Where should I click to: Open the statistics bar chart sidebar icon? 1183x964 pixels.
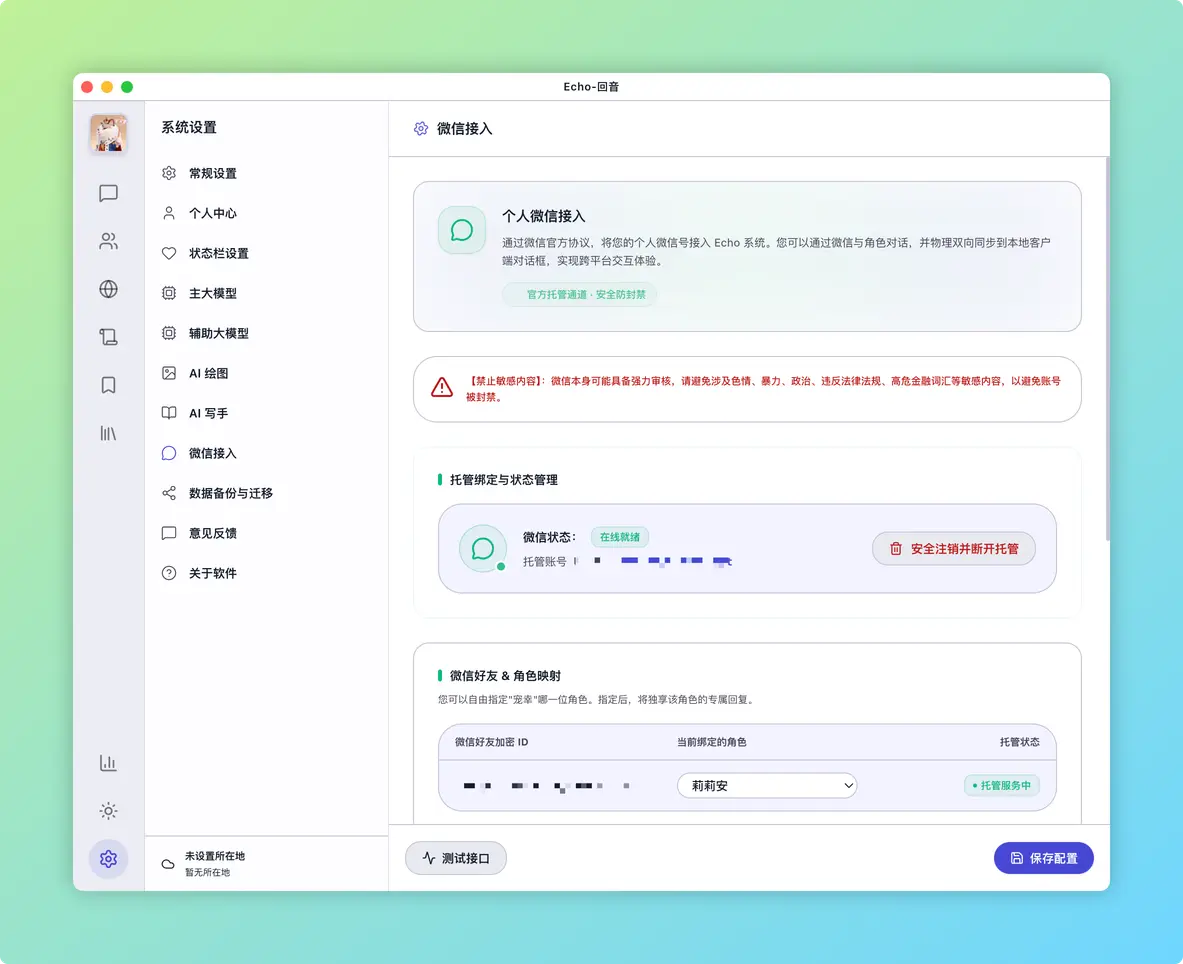(x=109, y=763)
